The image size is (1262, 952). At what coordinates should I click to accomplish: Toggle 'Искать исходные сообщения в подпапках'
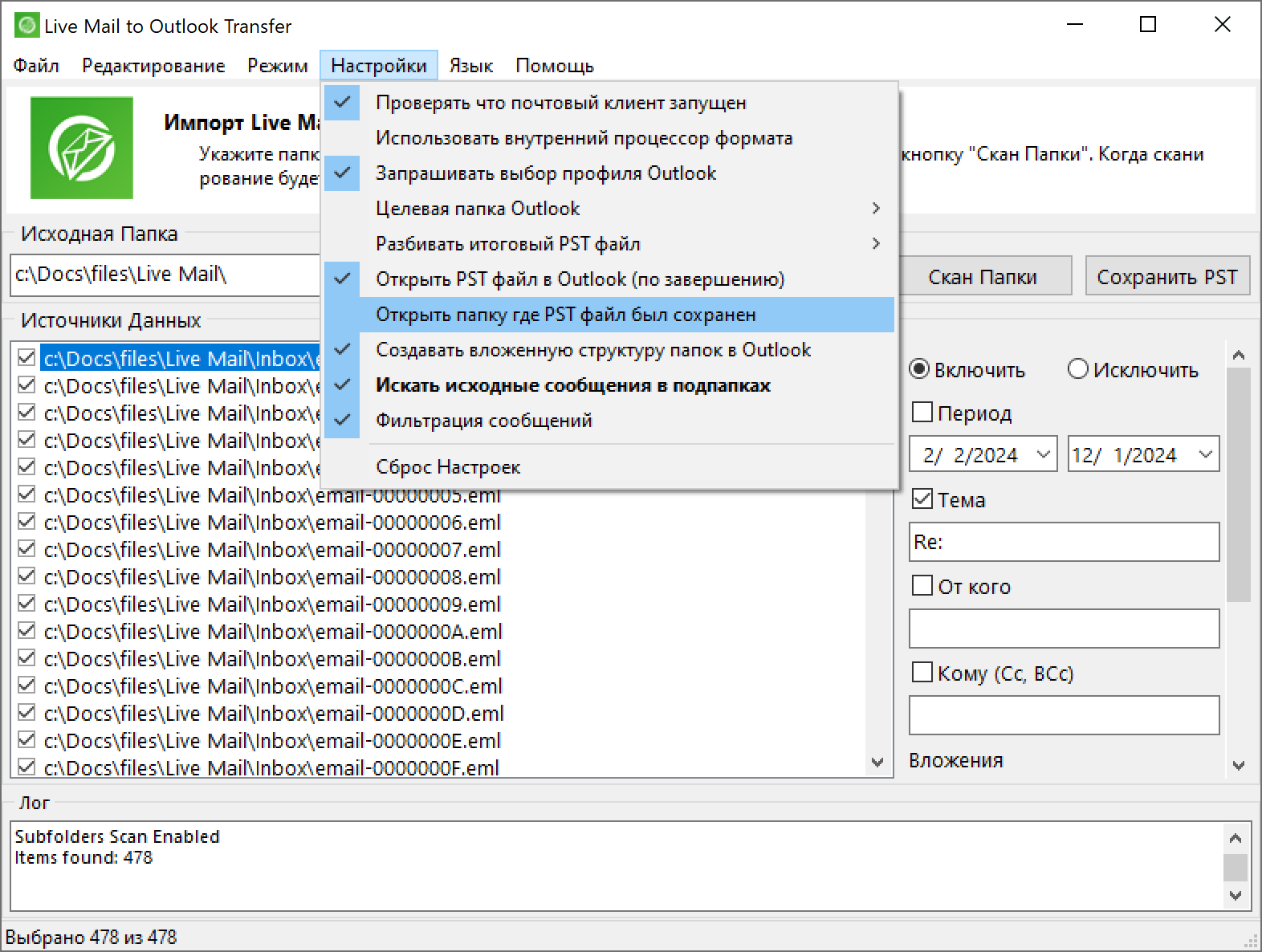click(609, 385)
